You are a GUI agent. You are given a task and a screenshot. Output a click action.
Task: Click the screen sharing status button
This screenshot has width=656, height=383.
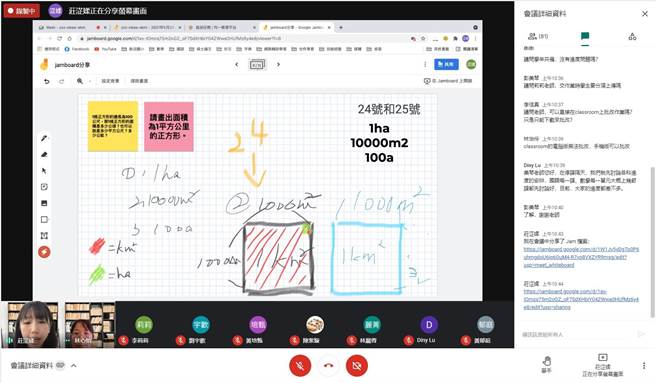pos(602,365)
